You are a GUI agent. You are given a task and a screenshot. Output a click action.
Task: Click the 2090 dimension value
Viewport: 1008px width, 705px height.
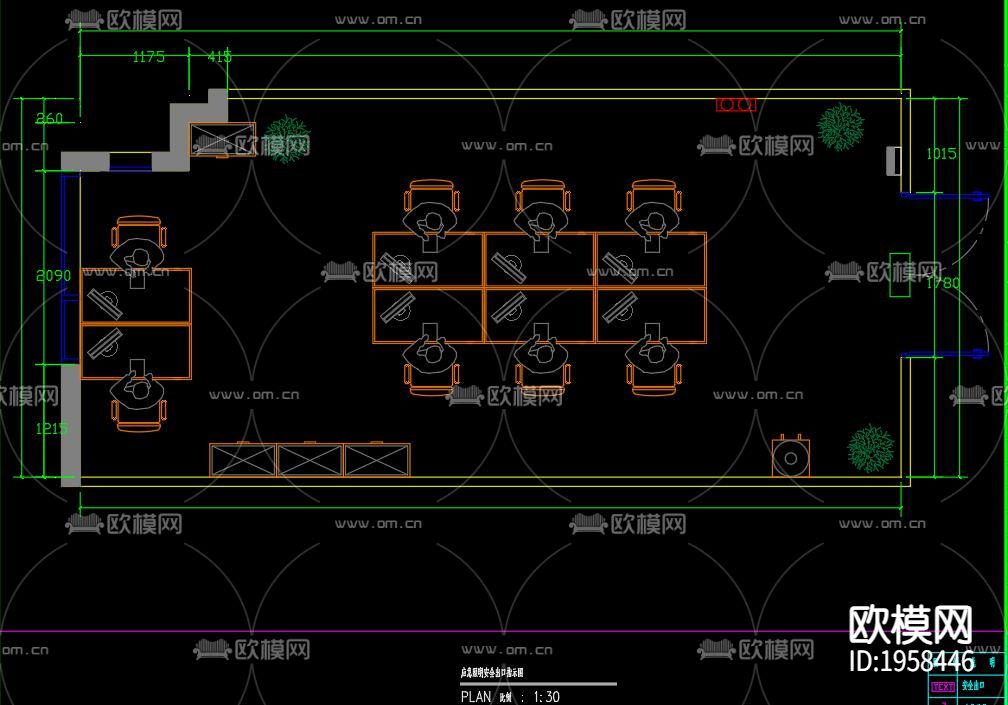pos(53,275)
